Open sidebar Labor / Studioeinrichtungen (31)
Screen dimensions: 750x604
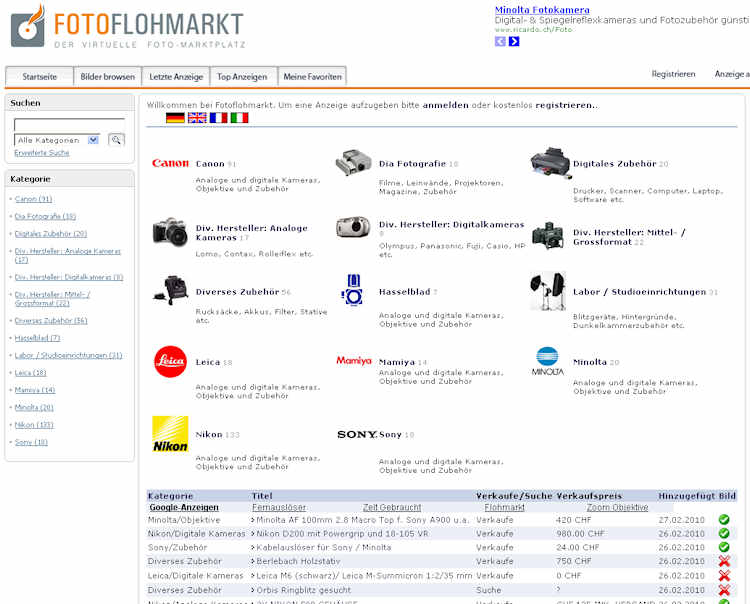point(68,355)
